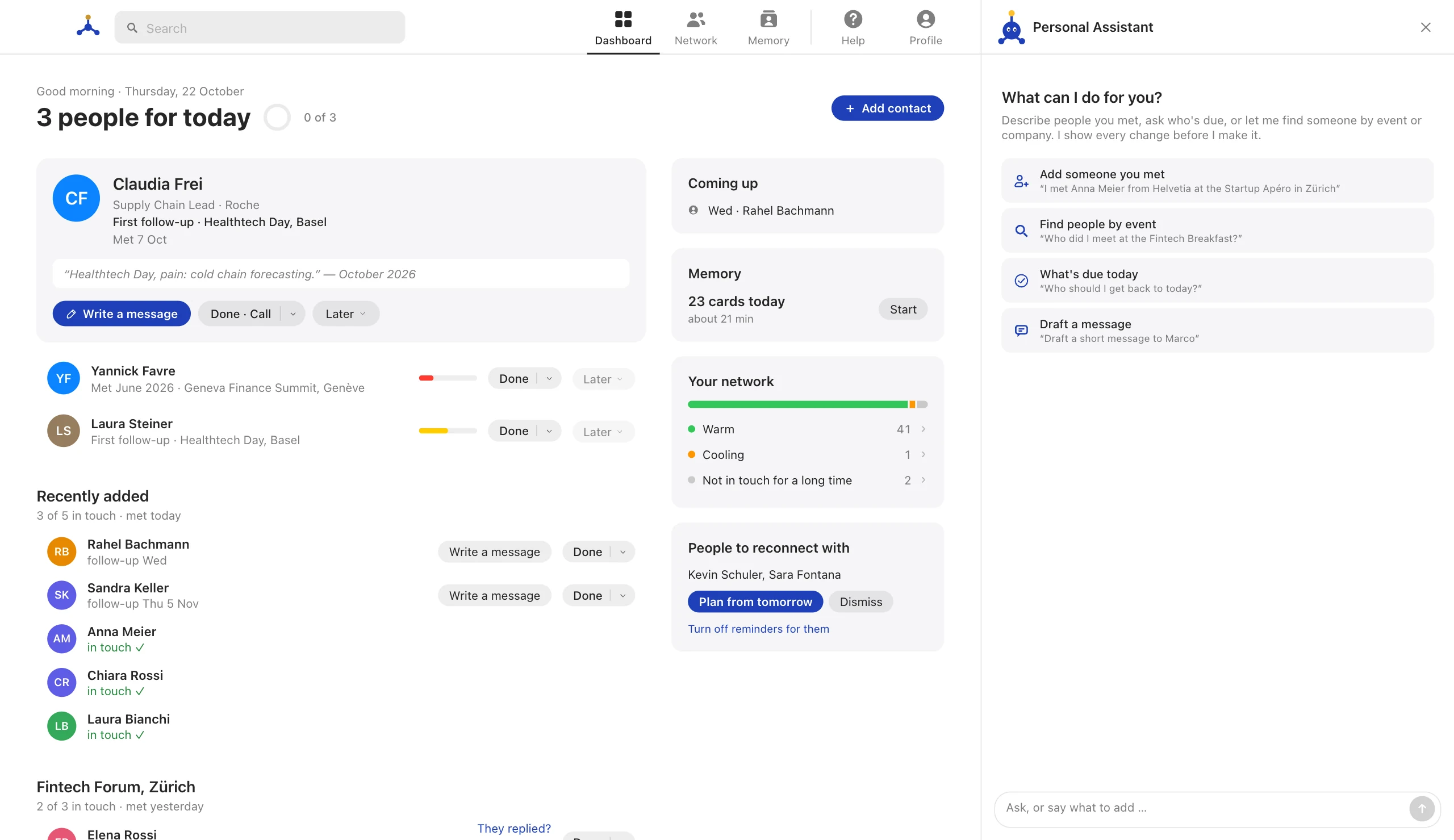The height and width of the screenshot is (840, 1454).
Task: Expand the Cooling network row
Action: pyautogui.click(x=808, y=454)
